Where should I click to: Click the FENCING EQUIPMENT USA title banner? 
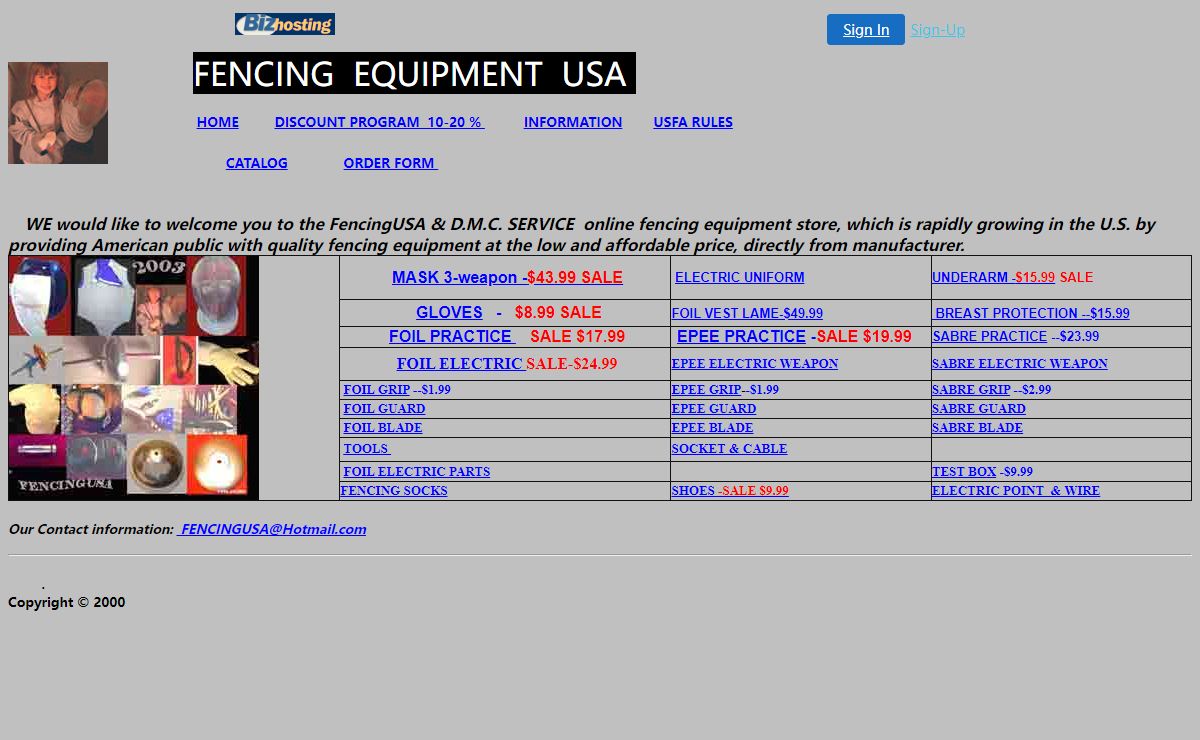click(414, 73)
